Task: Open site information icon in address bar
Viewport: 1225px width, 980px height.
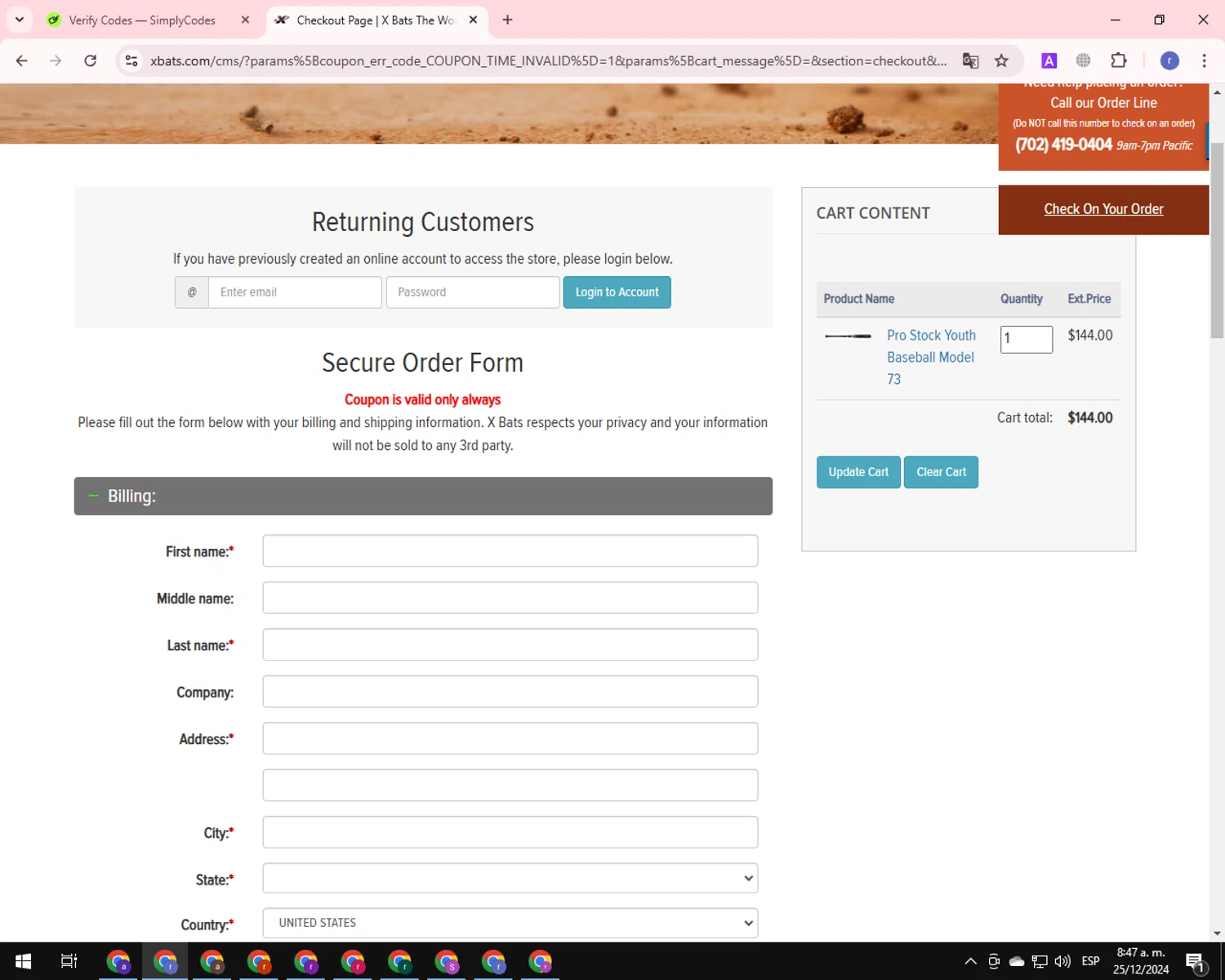Action: tap(131, 60)
